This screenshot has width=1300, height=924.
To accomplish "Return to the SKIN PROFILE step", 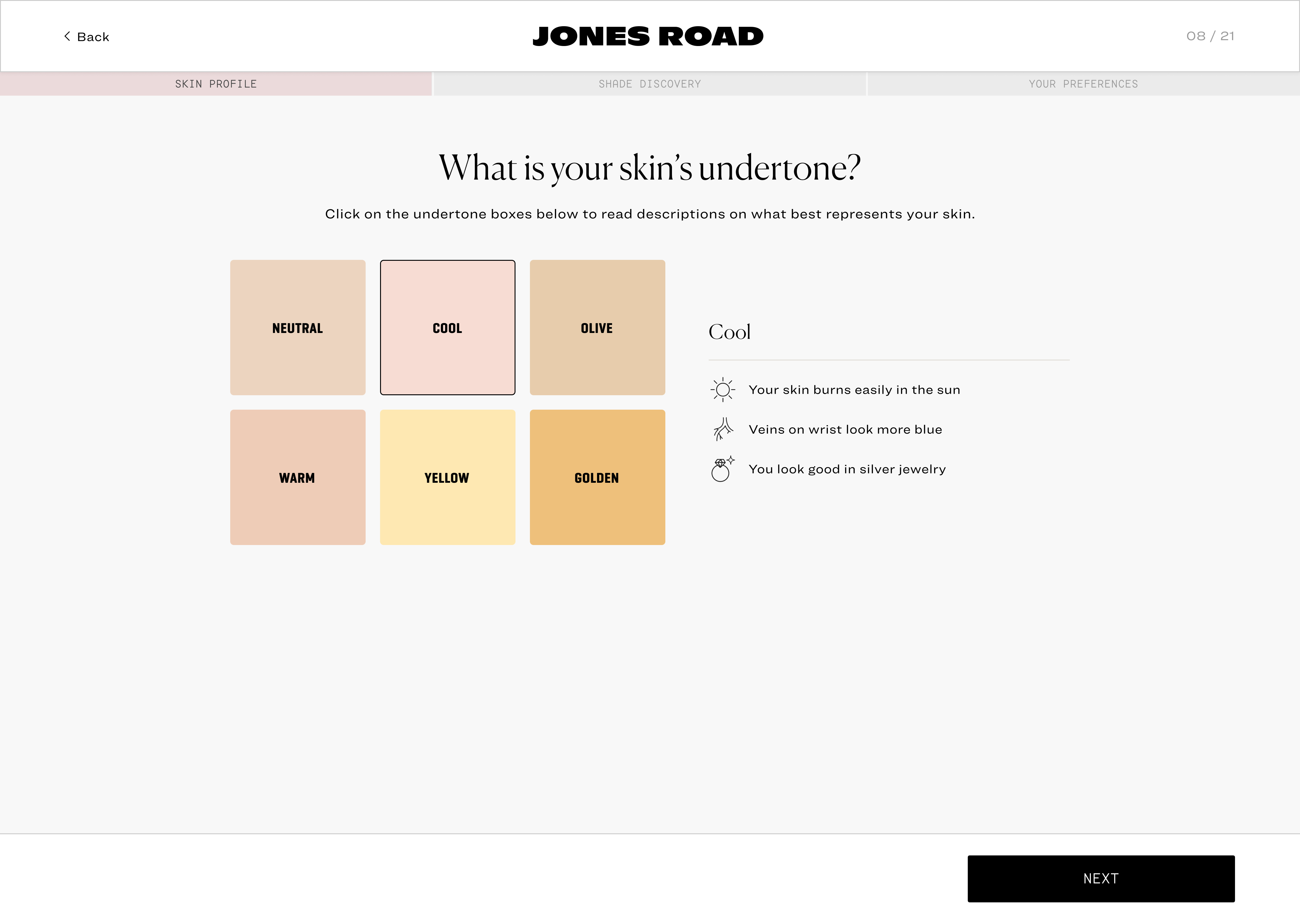I will click(x=216, y=84).
